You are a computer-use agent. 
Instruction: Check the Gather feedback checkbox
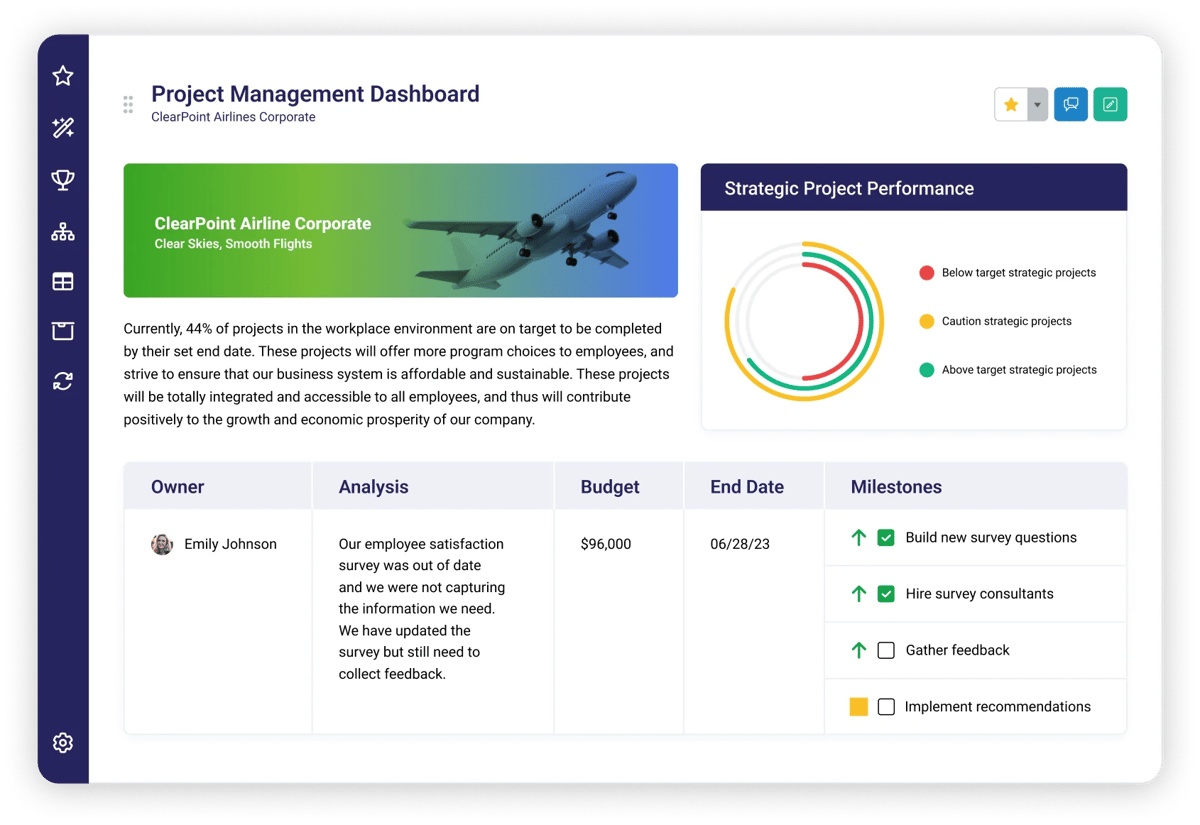(x=886, y=650)
